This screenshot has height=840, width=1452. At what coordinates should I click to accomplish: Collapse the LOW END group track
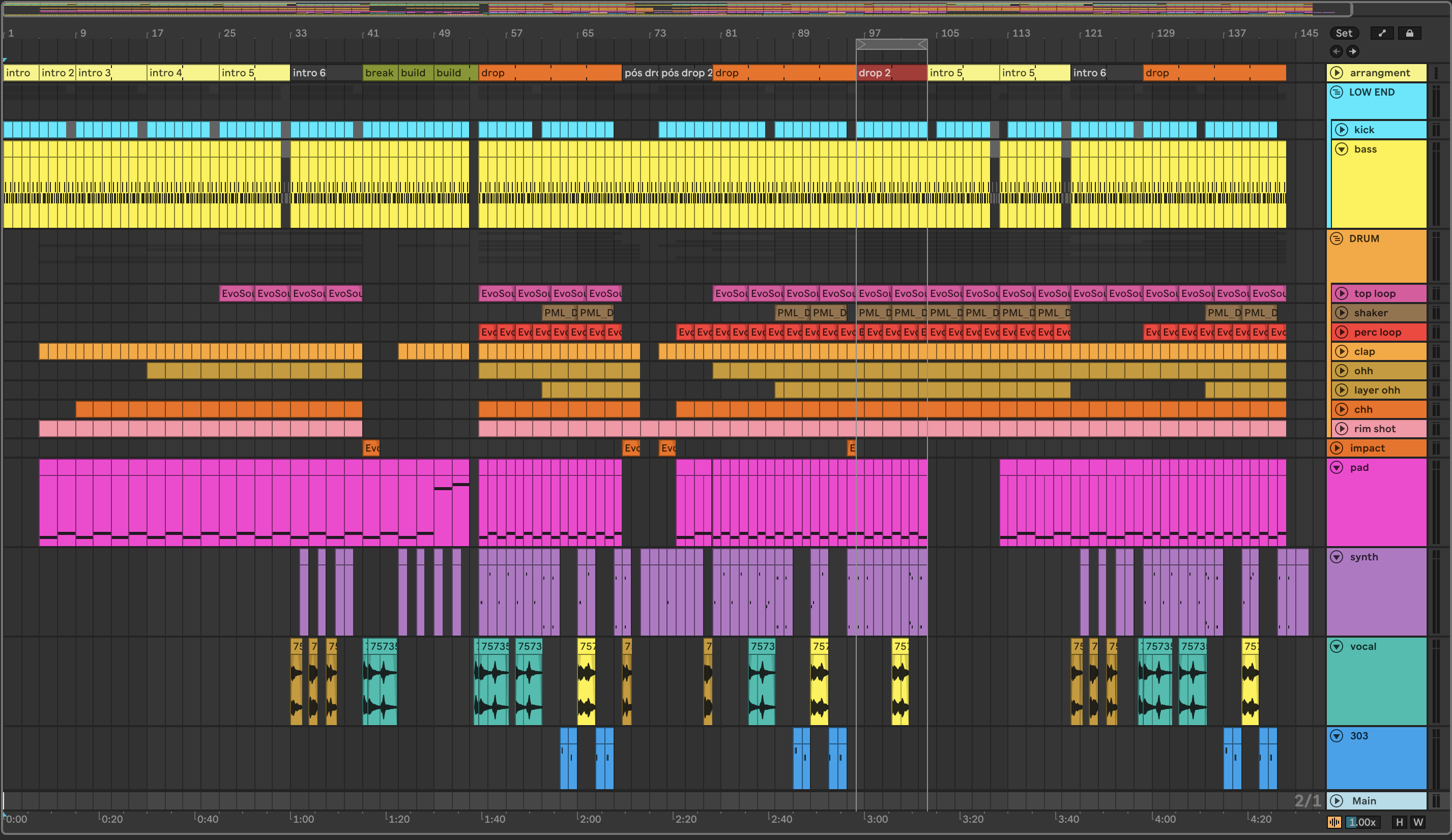coord(1336,92)
